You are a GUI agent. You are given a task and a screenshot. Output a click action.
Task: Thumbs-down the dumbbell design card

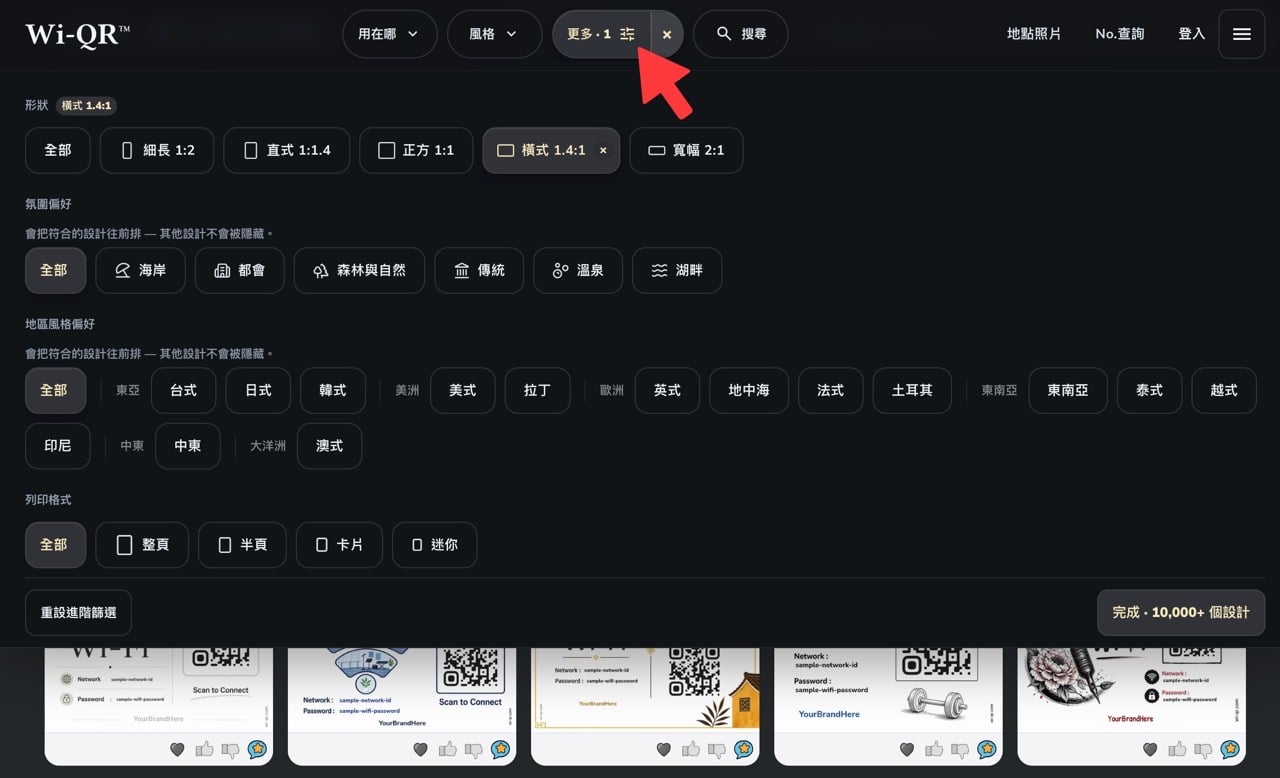(959, 749)
